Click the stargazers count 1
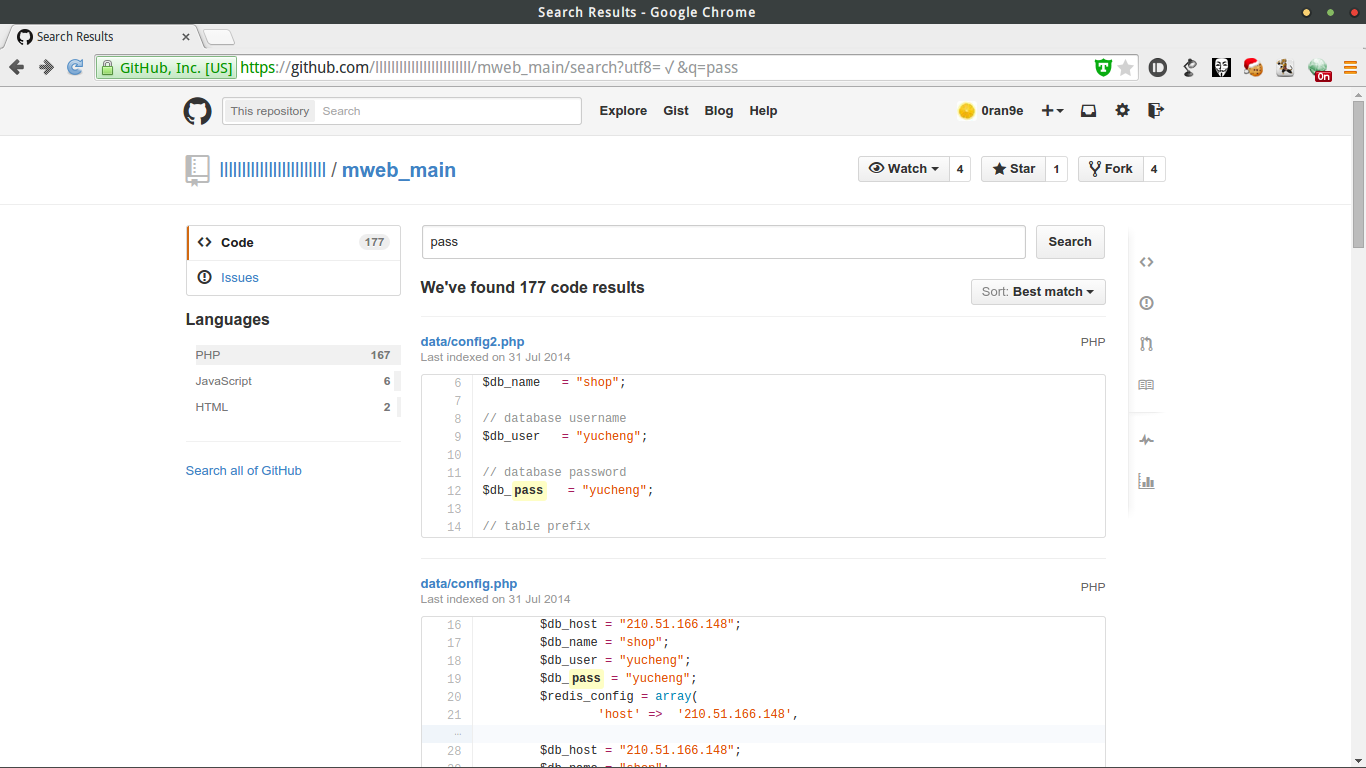1366x768 pixels. point(1057,169)
